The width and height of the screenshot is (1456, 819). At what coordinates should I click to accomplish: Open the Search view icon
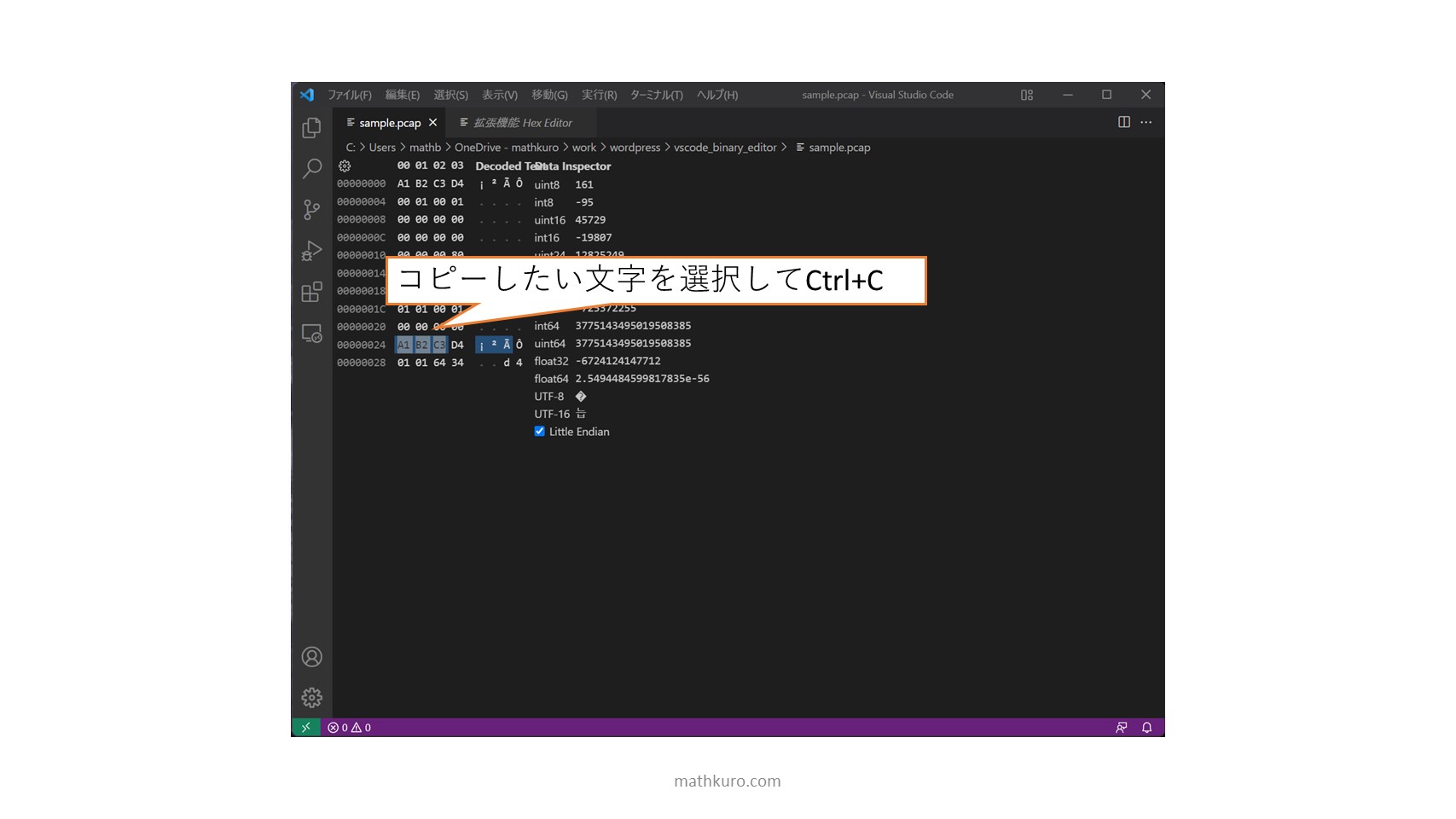[x=311, y=168]
